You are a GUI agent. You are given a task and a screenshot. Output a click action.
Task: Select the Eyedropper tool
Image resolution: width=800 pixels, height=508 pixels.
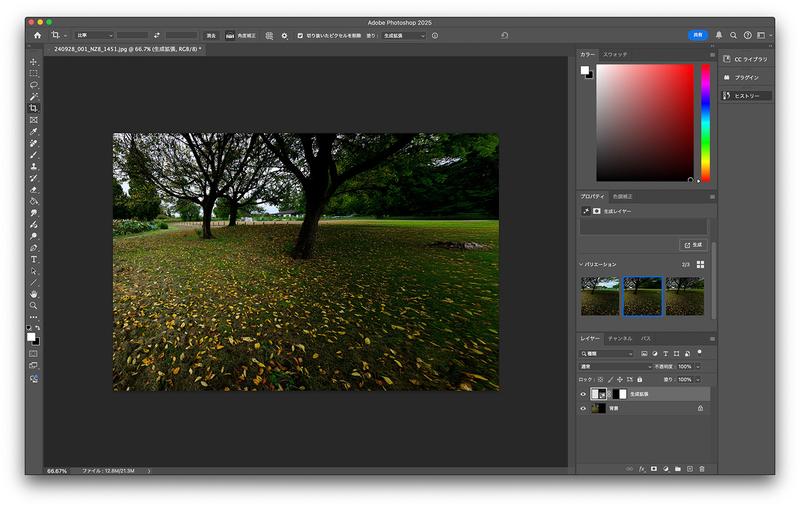point(33,131)
